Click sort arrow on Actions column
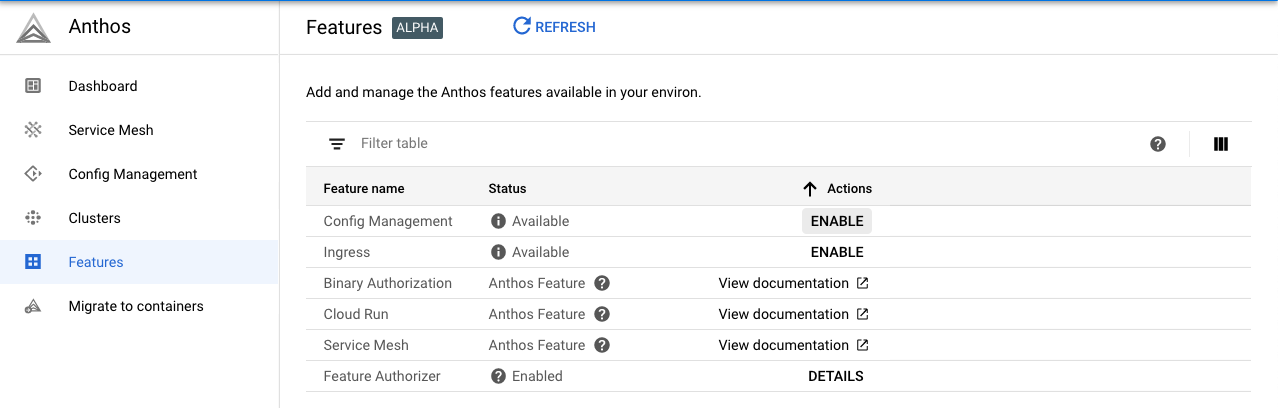This screenshot has width=1278, height=408. click(x=810, y=188)
